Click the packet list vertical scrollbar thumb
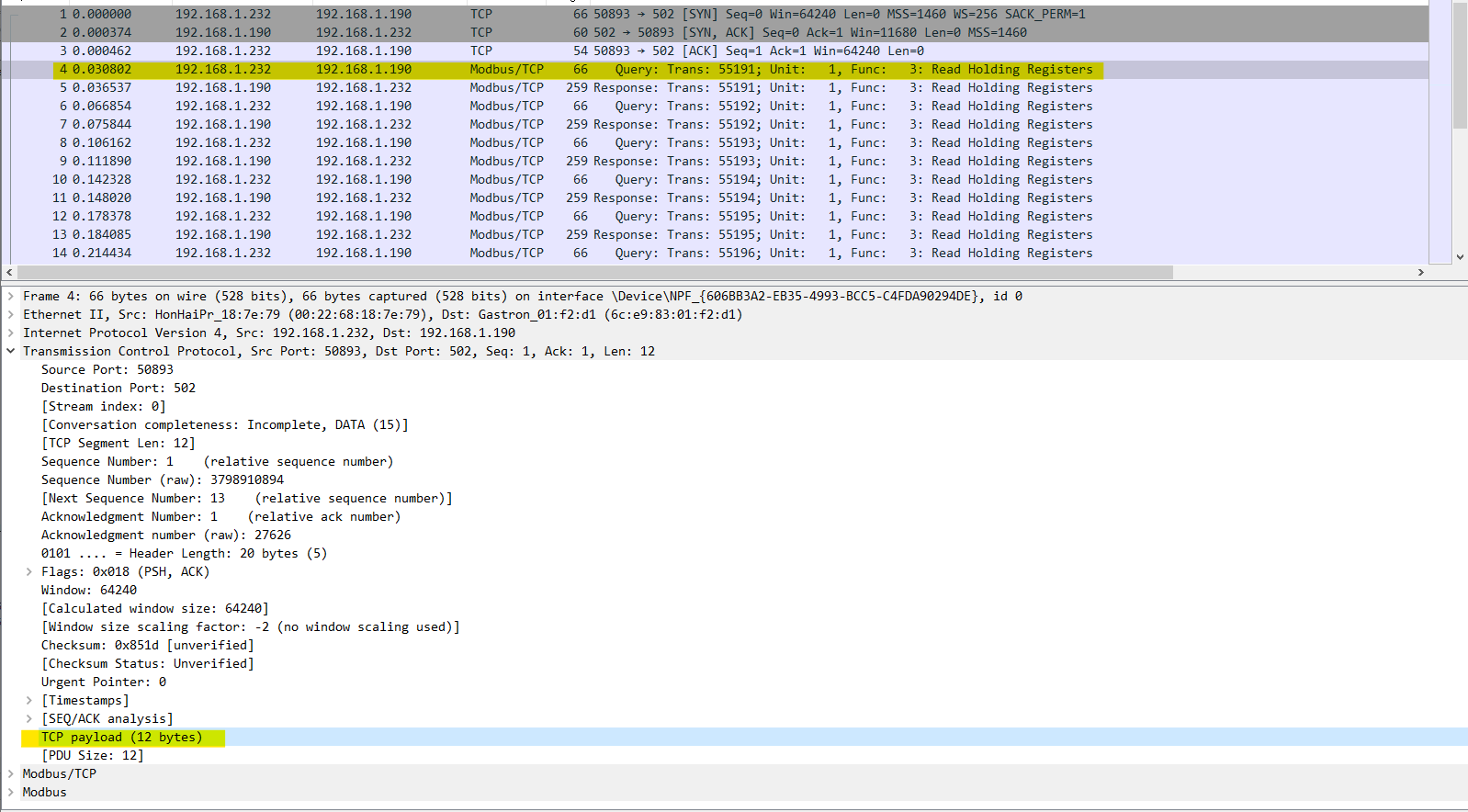 1460,64
